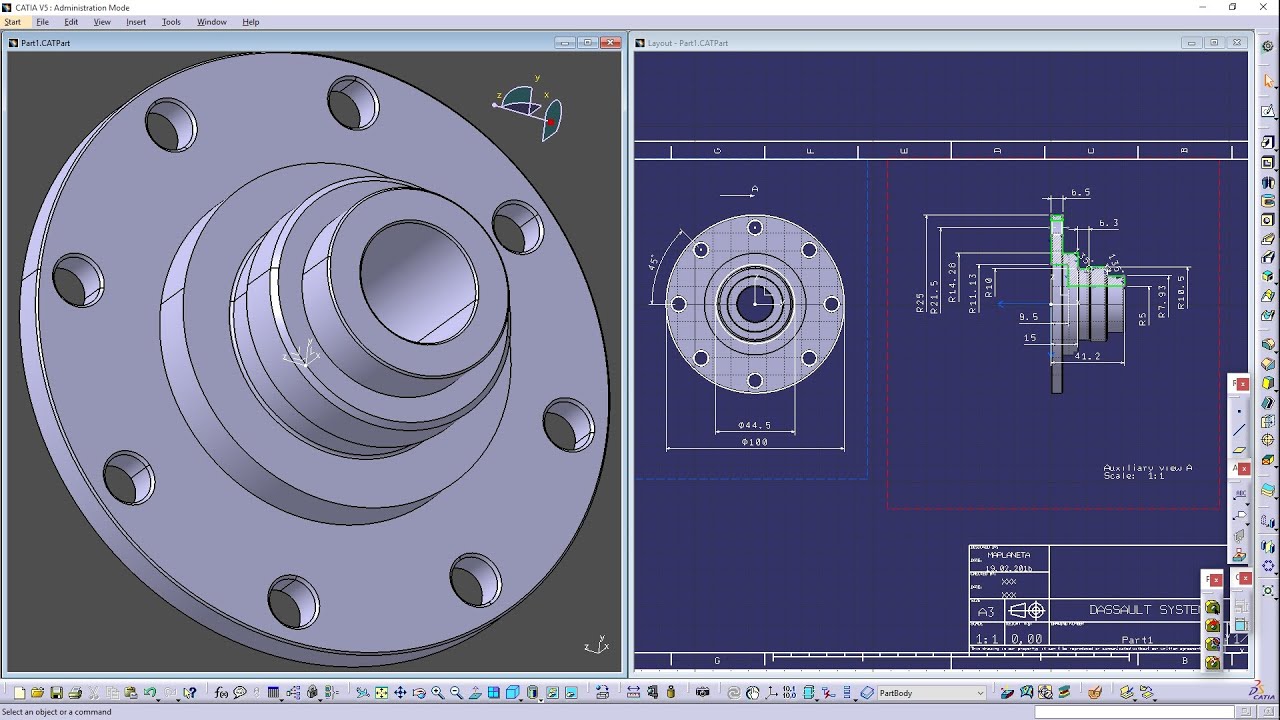Click the Part1 title block text

pos(1137,640)
